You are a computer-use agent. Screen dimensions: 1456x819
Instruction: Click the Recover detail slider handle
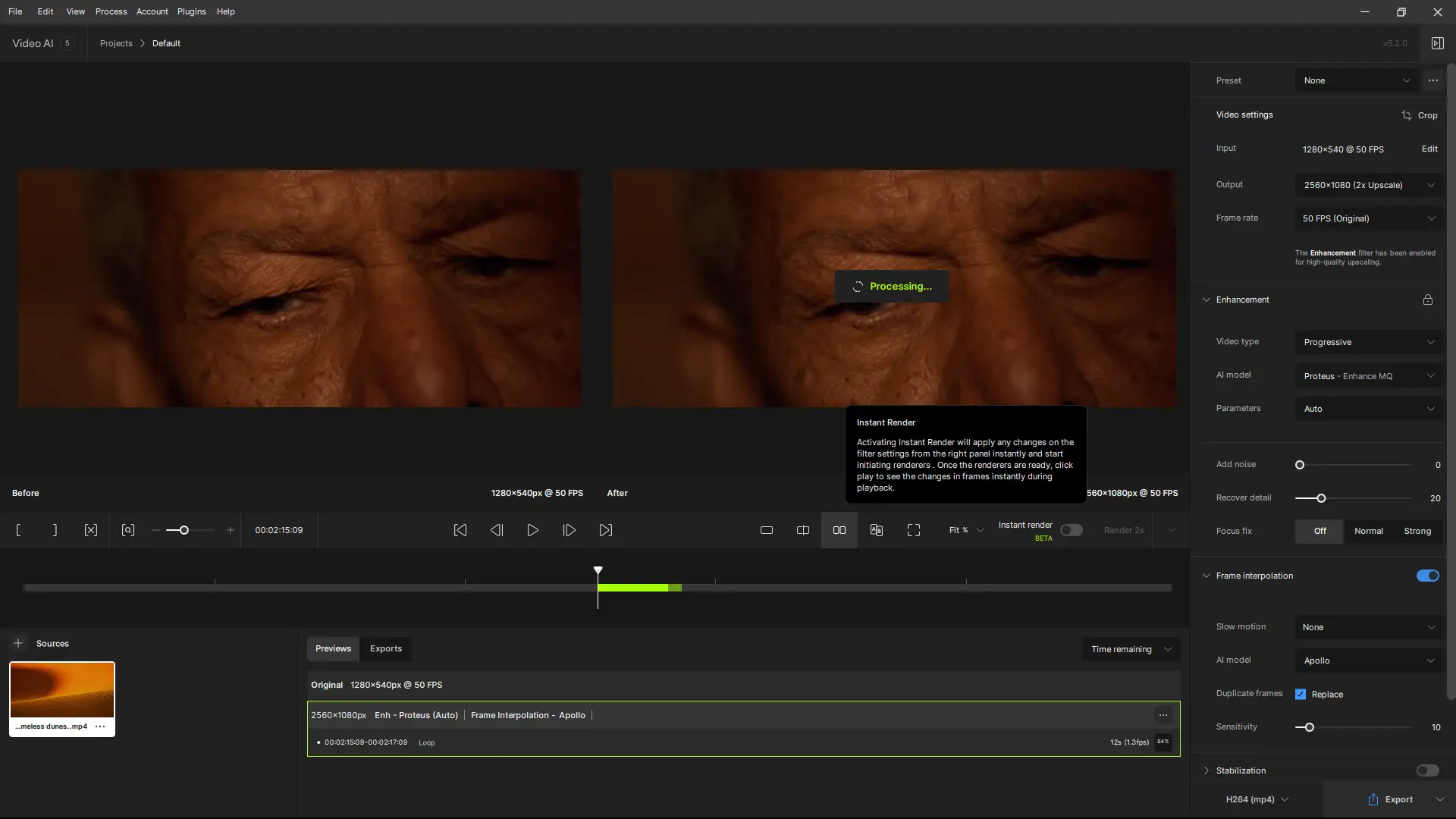tap(1321, 498)
